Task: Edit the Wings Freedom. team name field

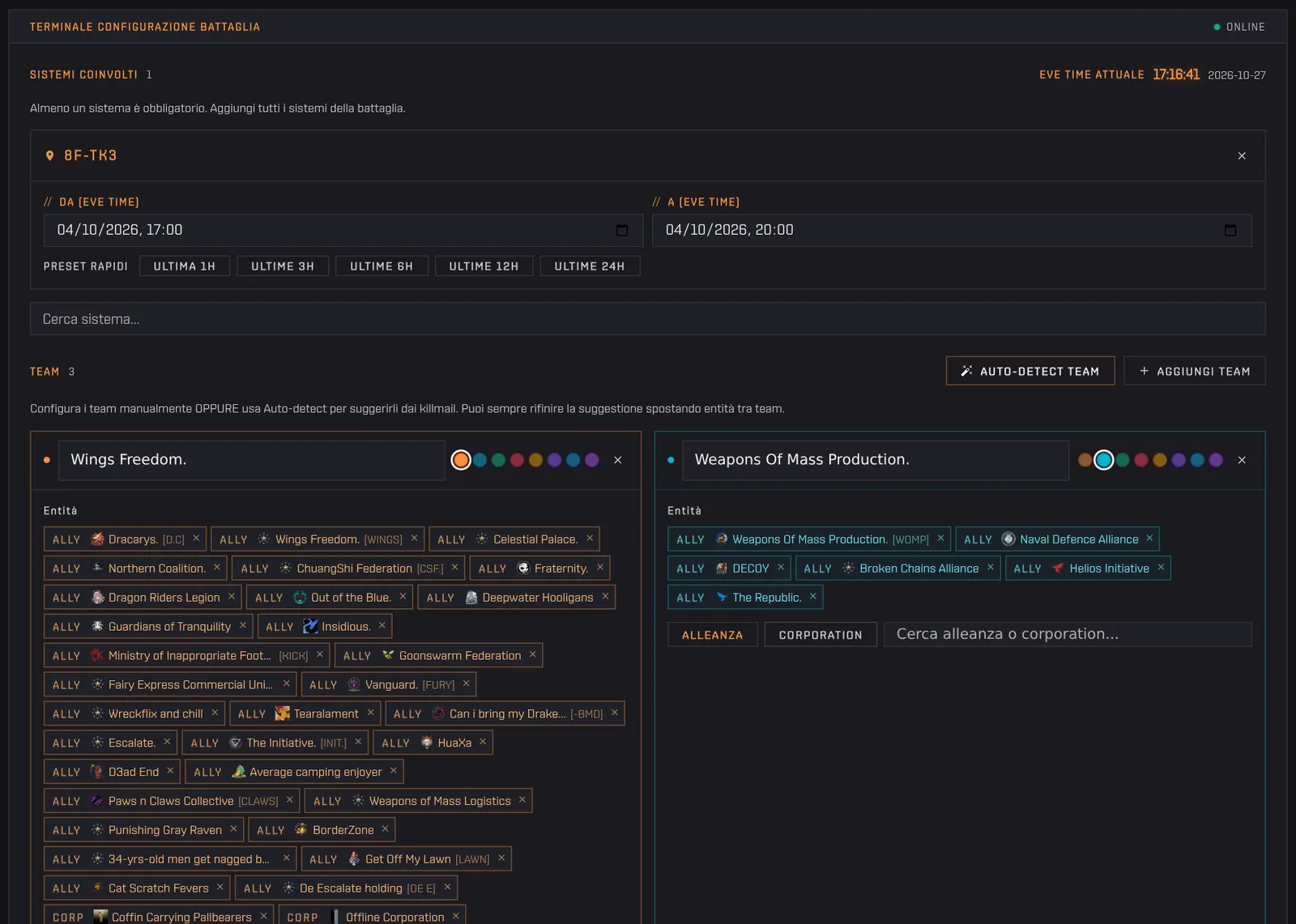Action: [x=253, y=460]
